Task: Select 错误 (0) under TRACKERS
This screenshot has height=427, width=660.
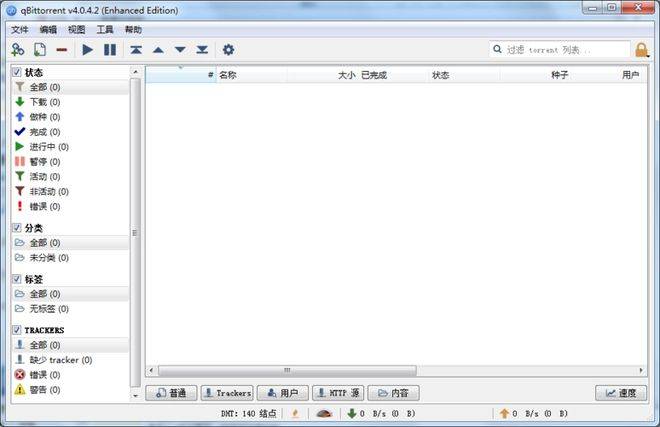Action: 70,375
